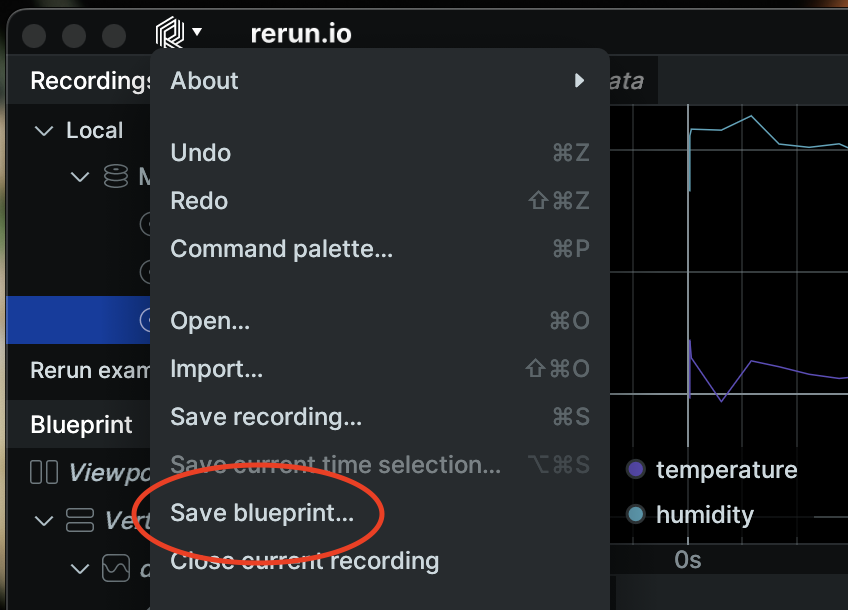
Task: Click the Vertical container icon
Action: (x=79, y=520)
